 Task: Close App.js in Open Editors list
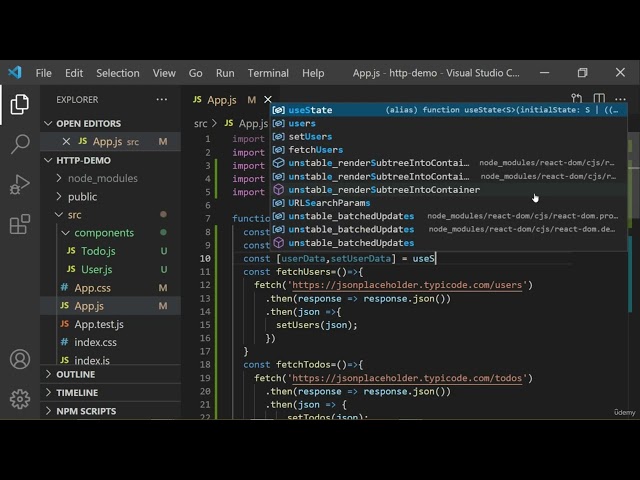tap(66, 142)
